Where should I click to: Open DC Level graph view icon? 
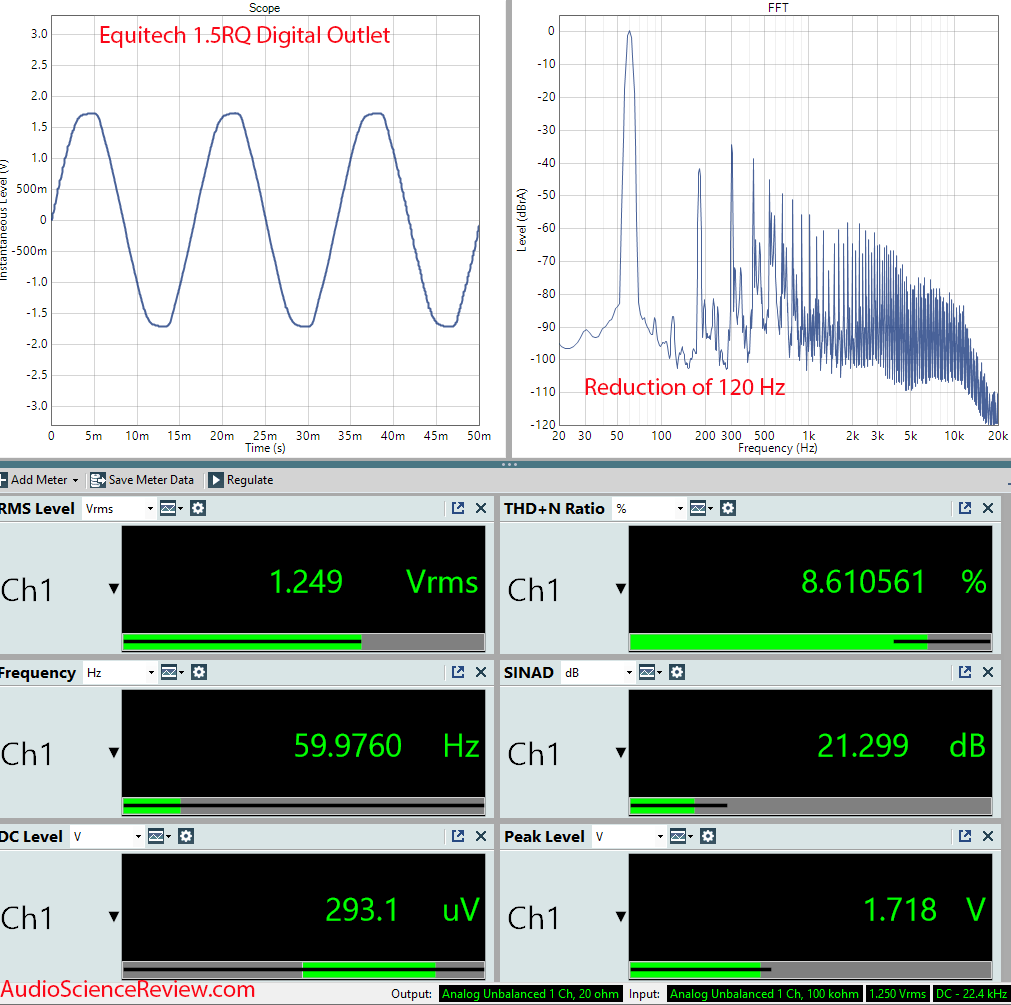pos(159,837)
